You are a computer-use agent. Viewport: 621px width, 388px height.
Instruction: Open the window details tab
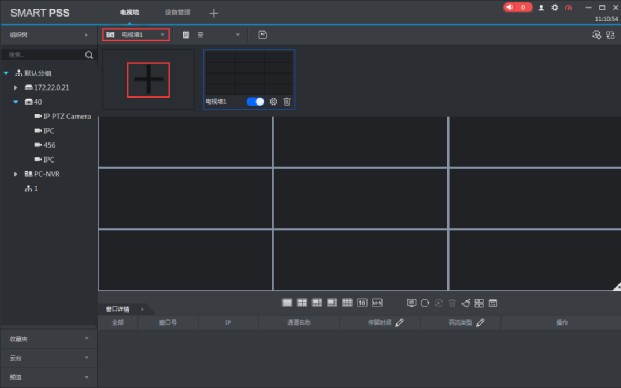118,309
